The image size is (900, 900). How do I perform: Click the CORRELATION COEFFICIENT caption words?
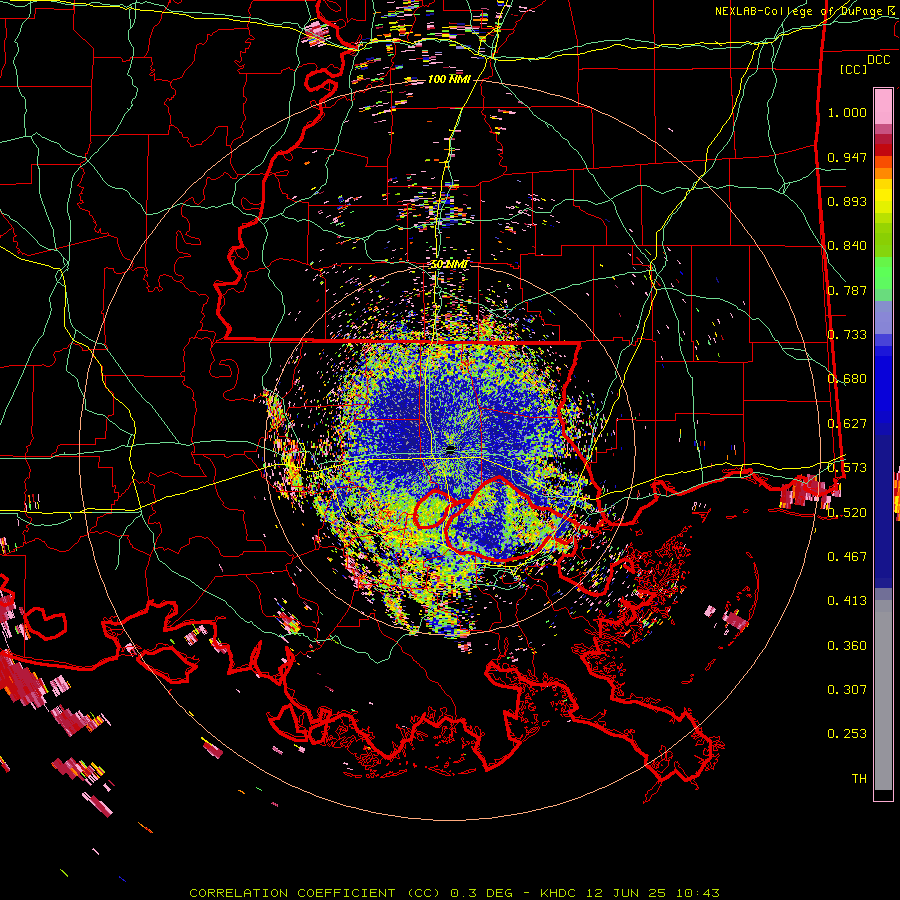click(292, 893)
